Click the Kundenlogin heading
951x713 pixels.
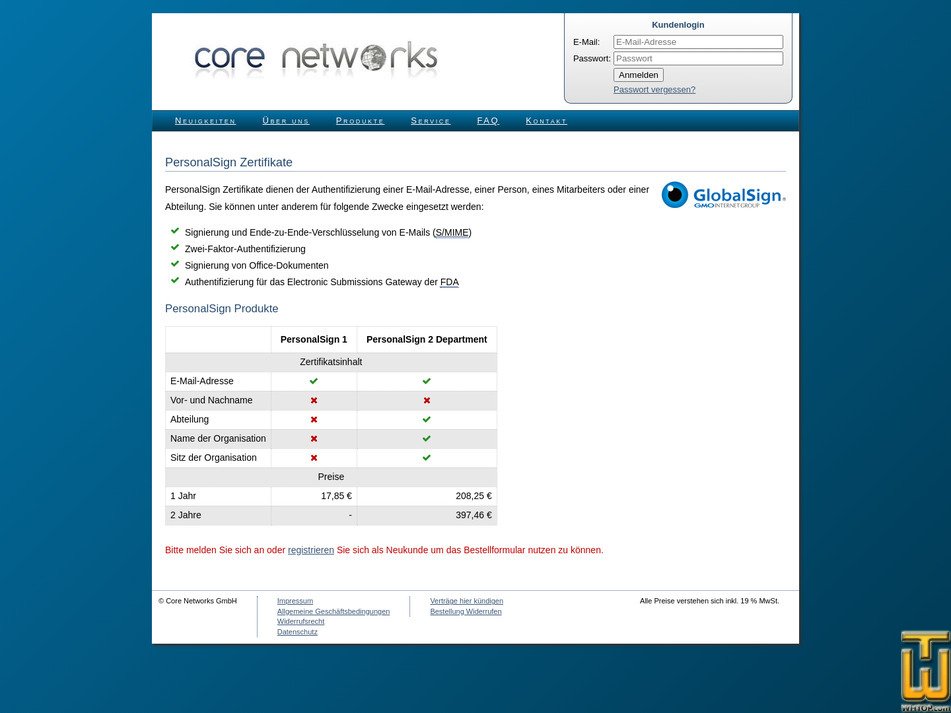678,25
